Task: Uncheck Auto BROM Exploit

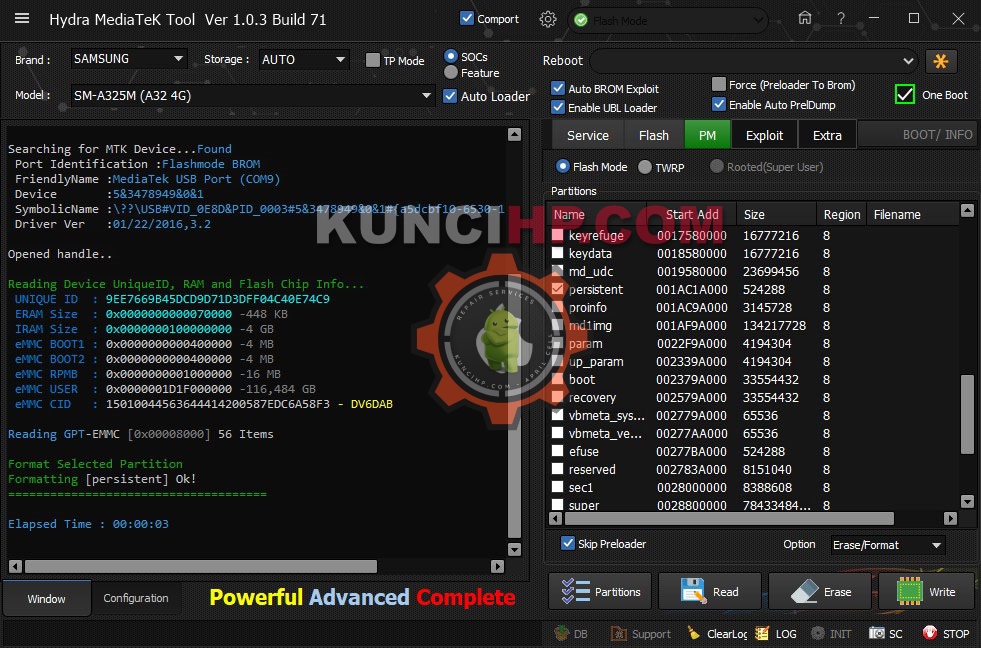Action: click(558, 88)
